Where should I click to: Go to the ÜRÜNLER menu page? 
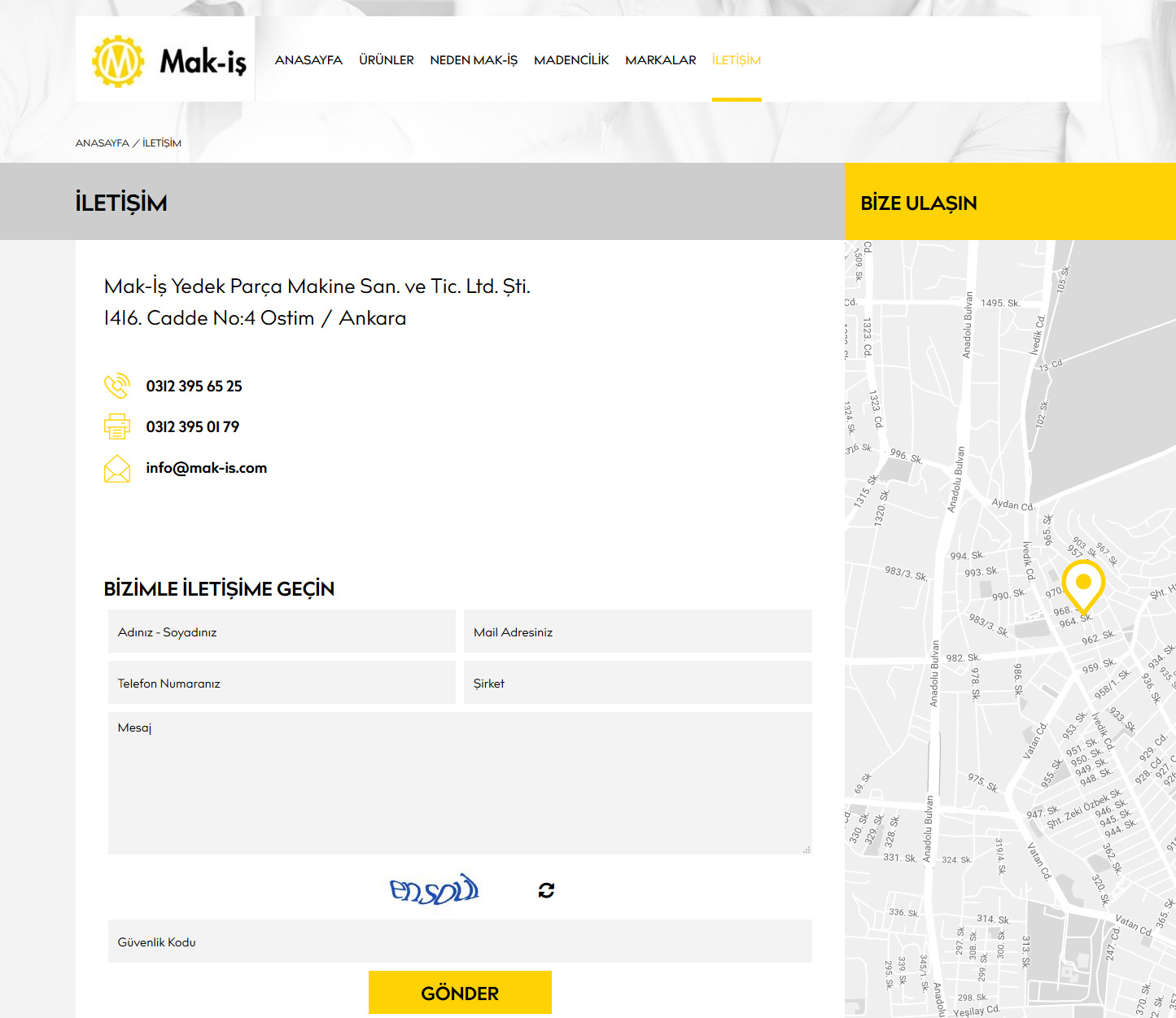(387, 60)
